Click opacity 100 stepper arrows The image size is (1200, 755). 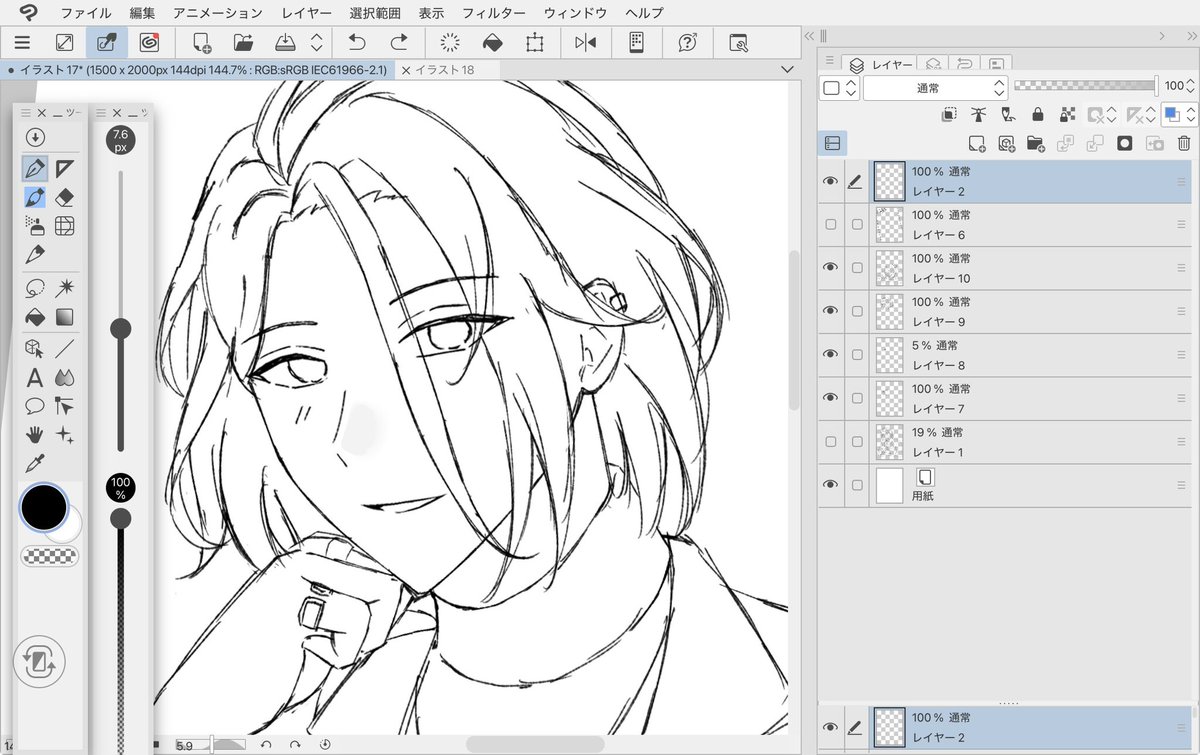pyautogui.click(x=1191, y=87)
